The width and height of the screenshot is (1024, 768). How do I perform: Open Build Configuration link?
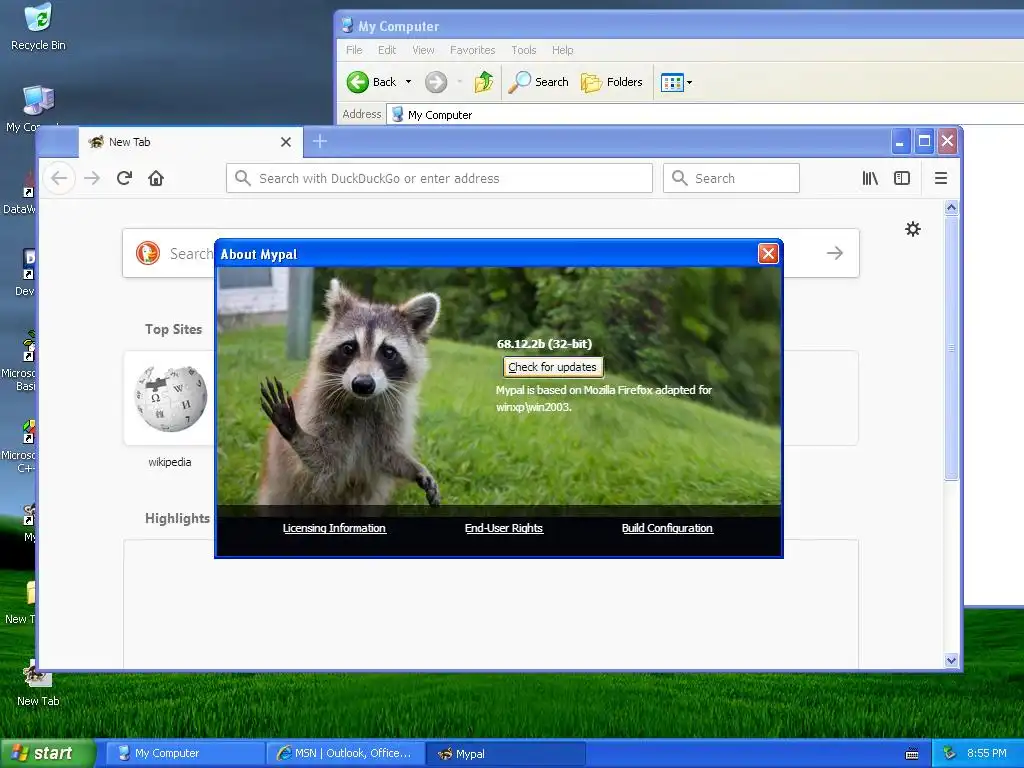click(x=667, y=528)
